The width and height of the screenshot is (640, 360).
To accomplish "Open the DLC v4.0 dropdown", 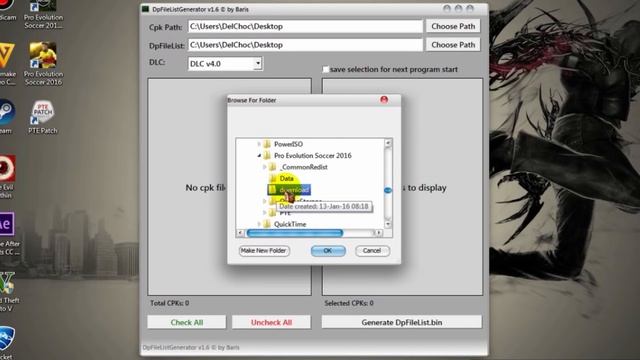I will [258, 63].
